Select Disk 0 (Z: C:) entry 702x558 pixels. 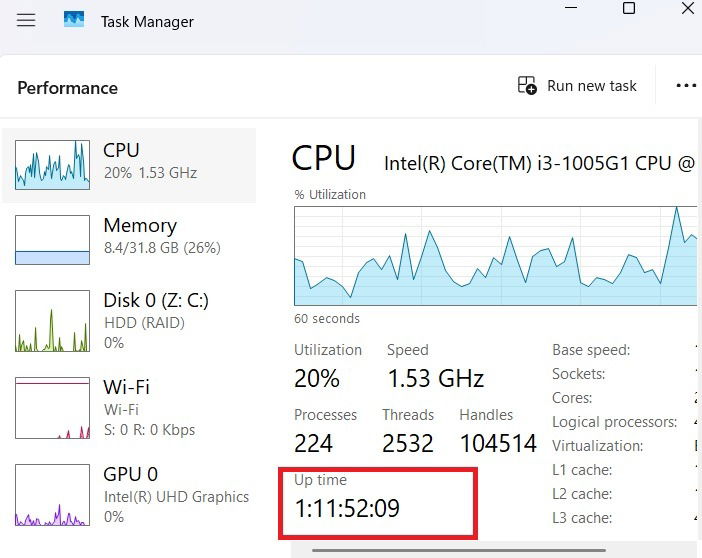(129, 321)
